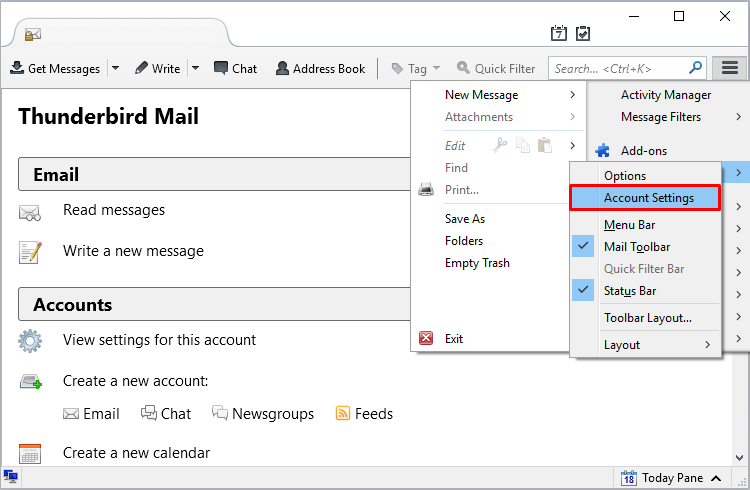The image size is (750, 490).
Task: Click the Tag label icon
Action: click(397, 69)
